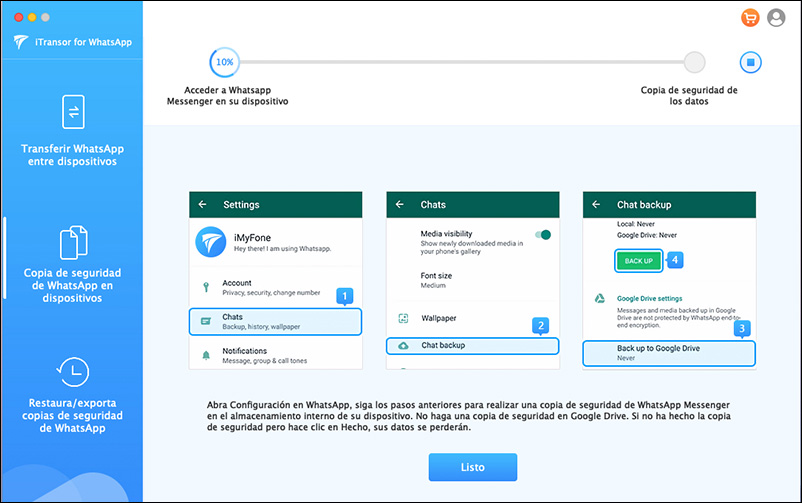Click the orange shopping cart icon
The height and width of the screenshot is (503, 802).
pos(750,18)
